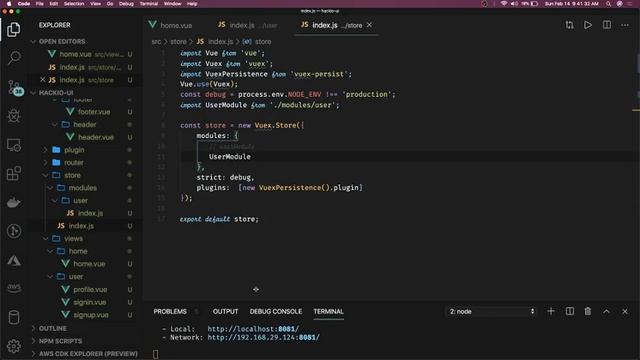
Task: Run the file with the play icon
Action: (588, 25)
